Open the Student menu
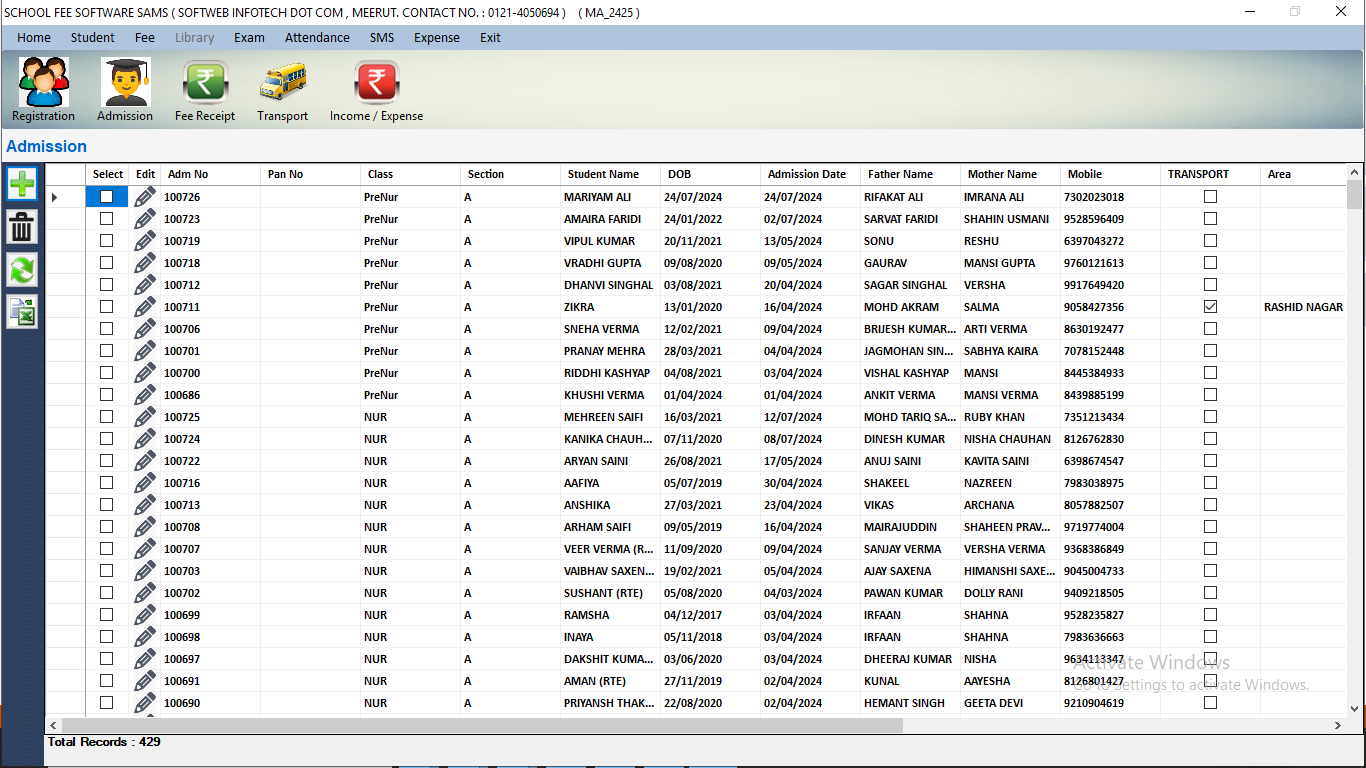The height and width of the screenshot is (768, 1366). (x=92, y=38)
